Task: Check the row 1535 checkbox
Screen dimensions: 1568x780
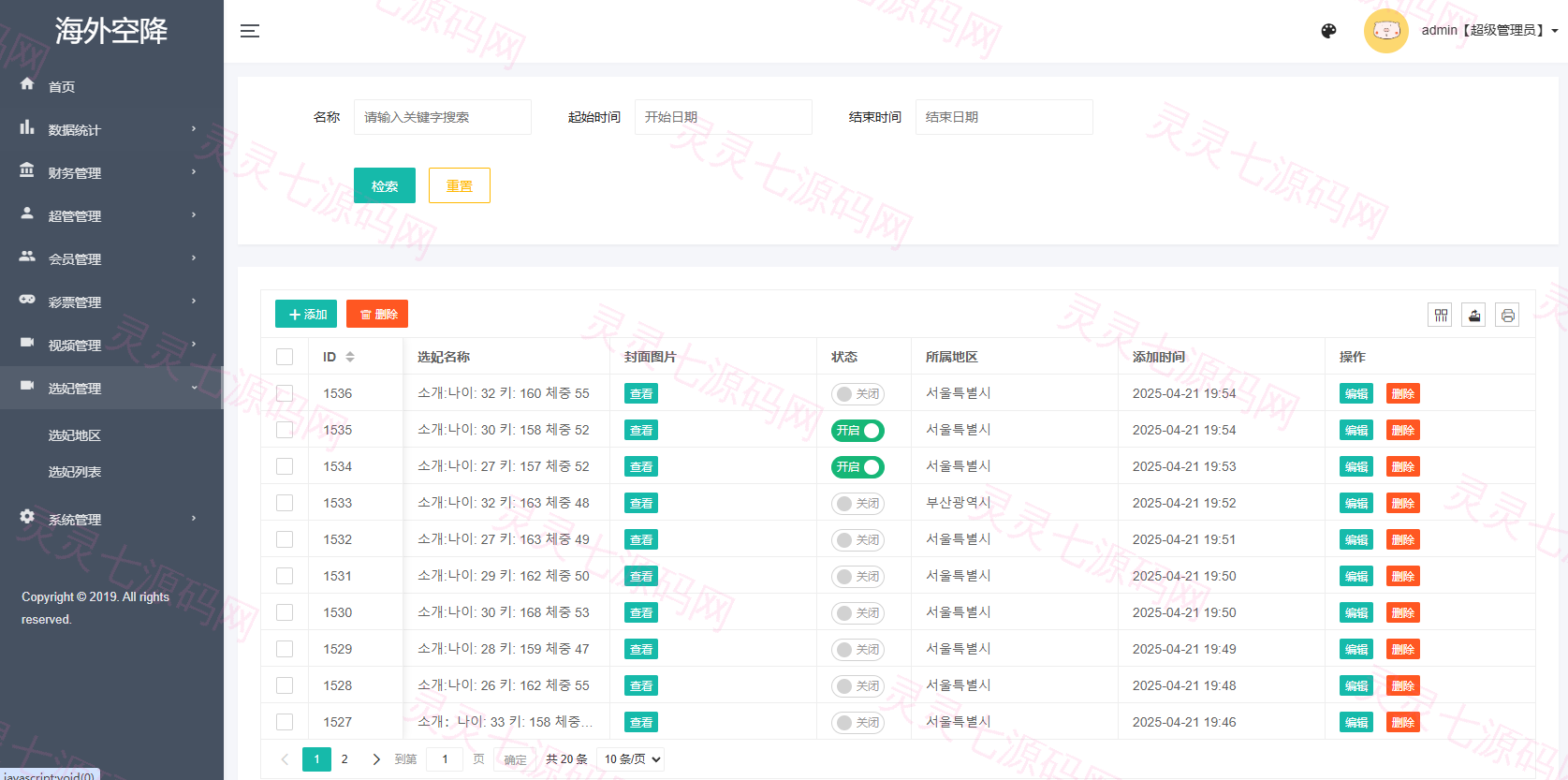Action: [x=285, y=430]
